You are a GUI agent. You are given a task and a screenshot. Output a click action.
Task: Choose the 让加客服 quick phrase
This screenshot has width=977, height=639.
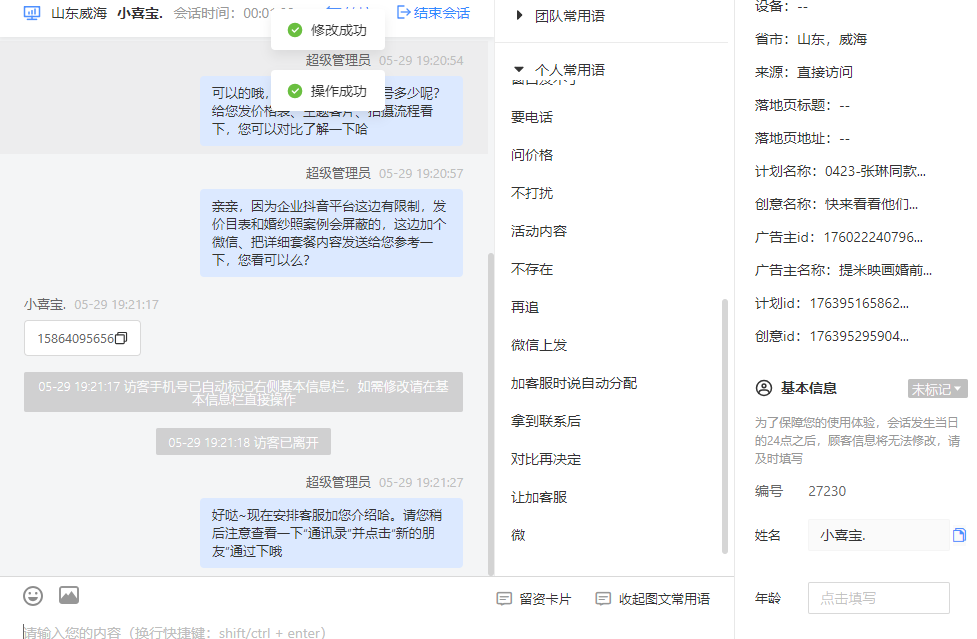[539, 497]
